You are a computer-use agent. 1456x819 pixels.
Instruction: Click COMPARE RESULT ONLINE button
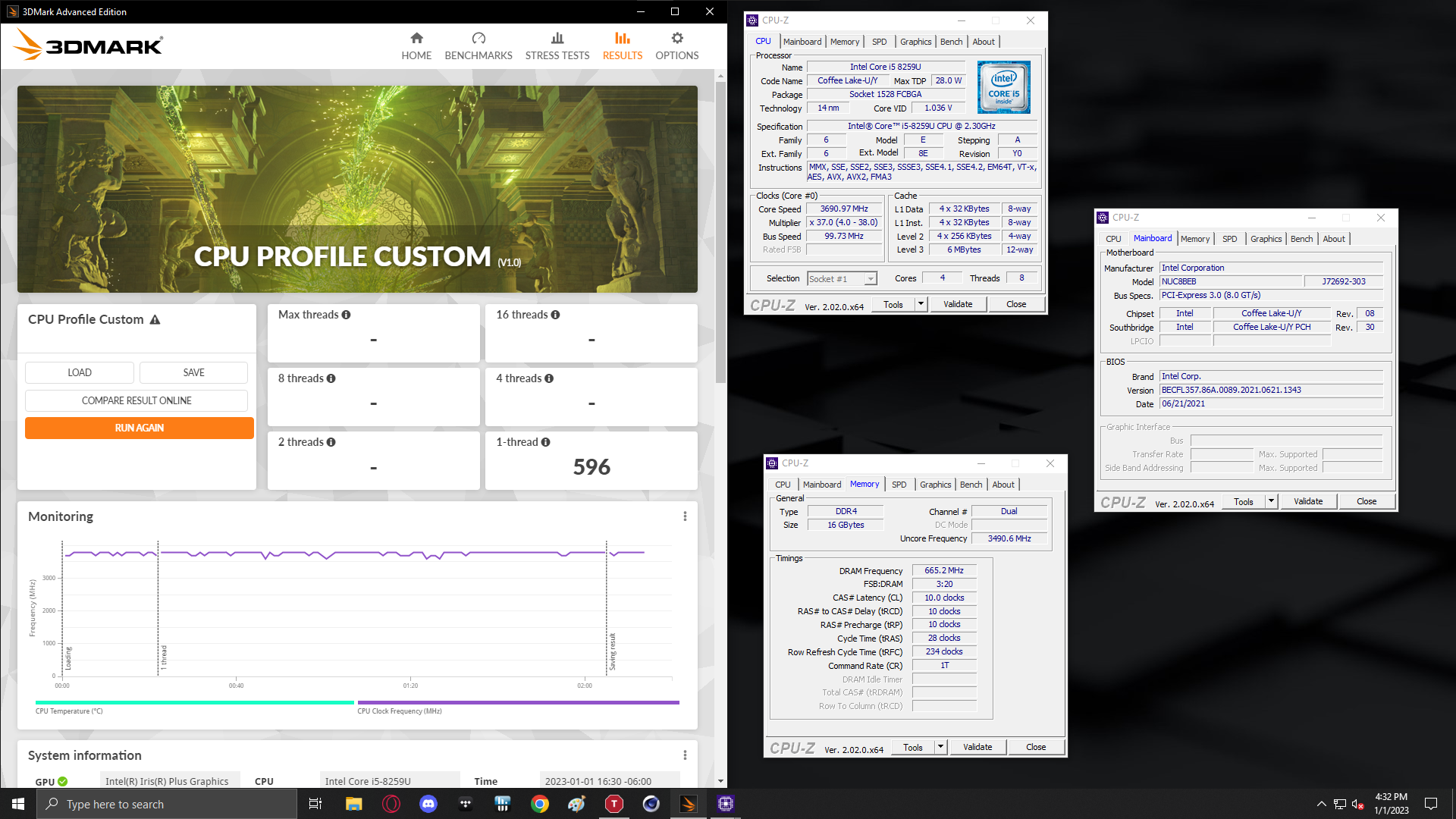136,400
